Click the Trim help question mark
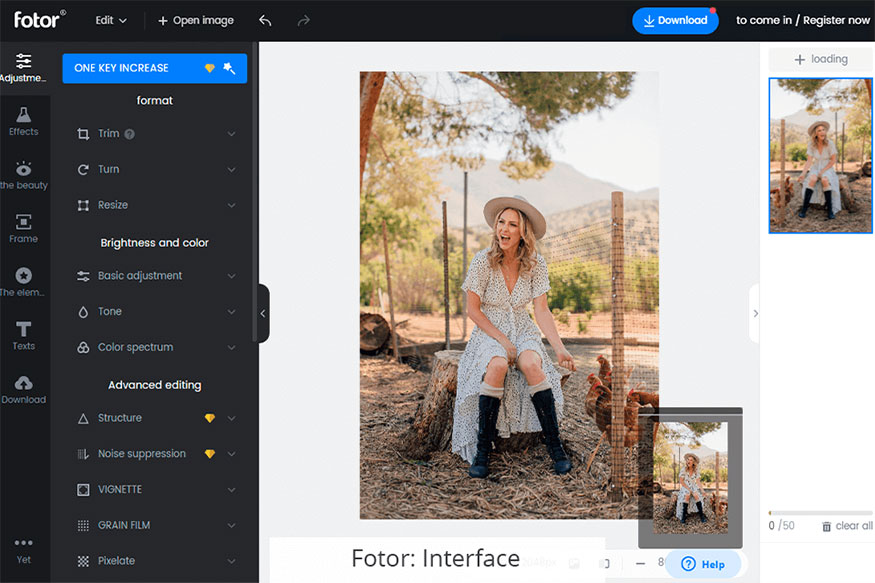The width and height of the screenshot is (875, 583). click(x=129, y=134)
